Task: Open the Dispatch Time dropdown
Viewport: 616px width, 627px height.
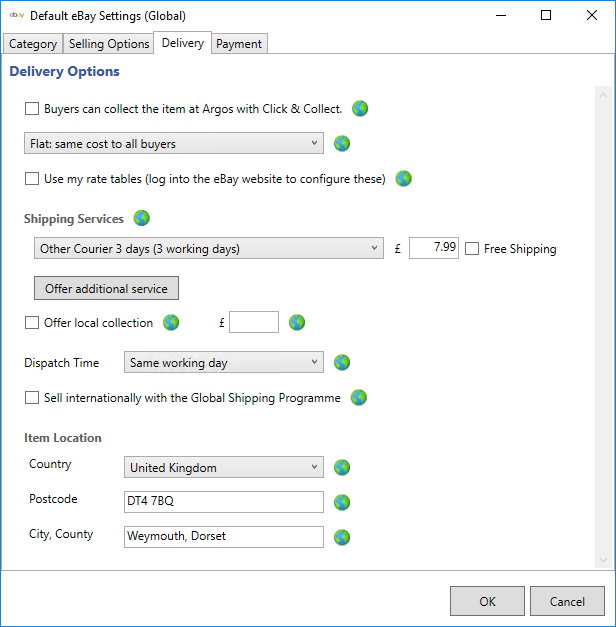Action: [223, 363]
